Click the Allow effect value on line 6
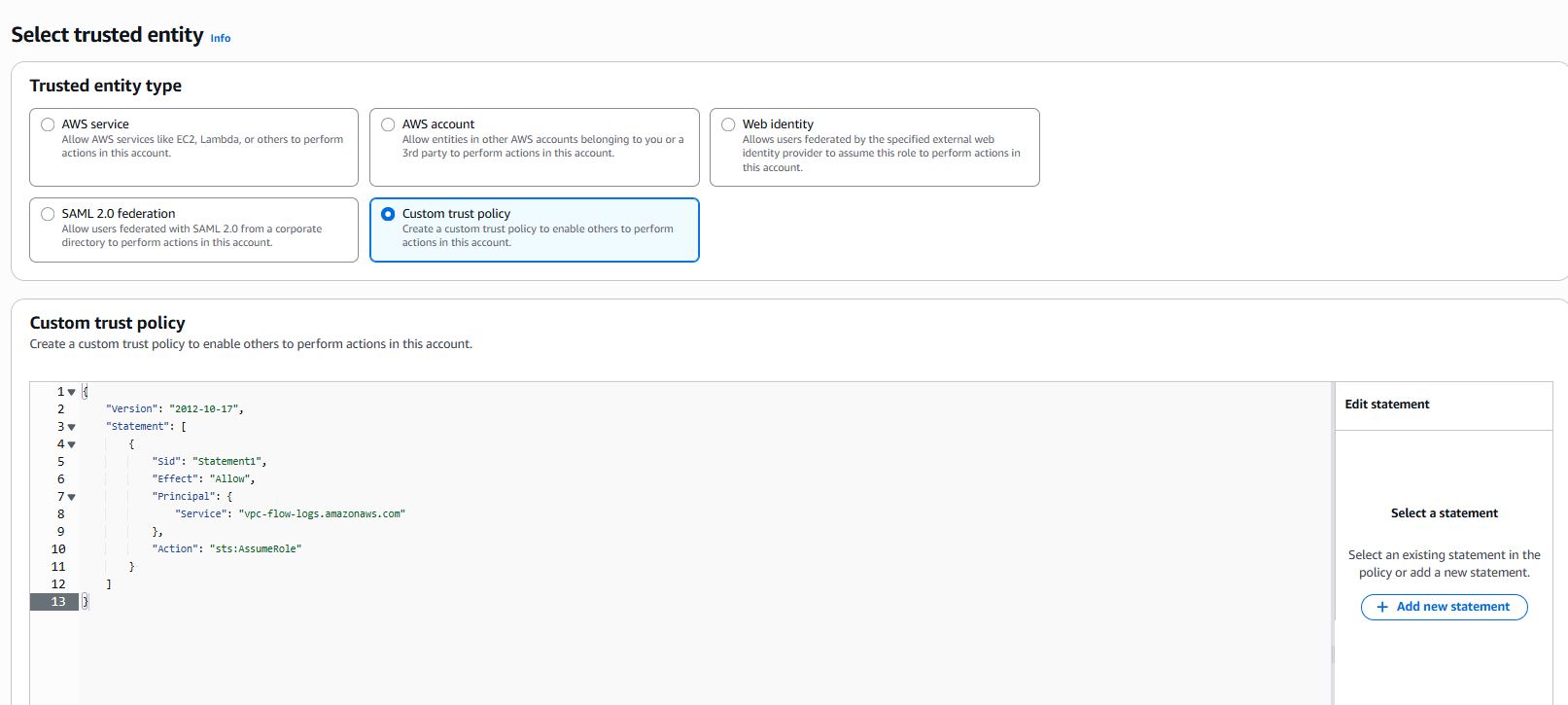The width and height of the screenshot is (1568, 705). point(230,479)
